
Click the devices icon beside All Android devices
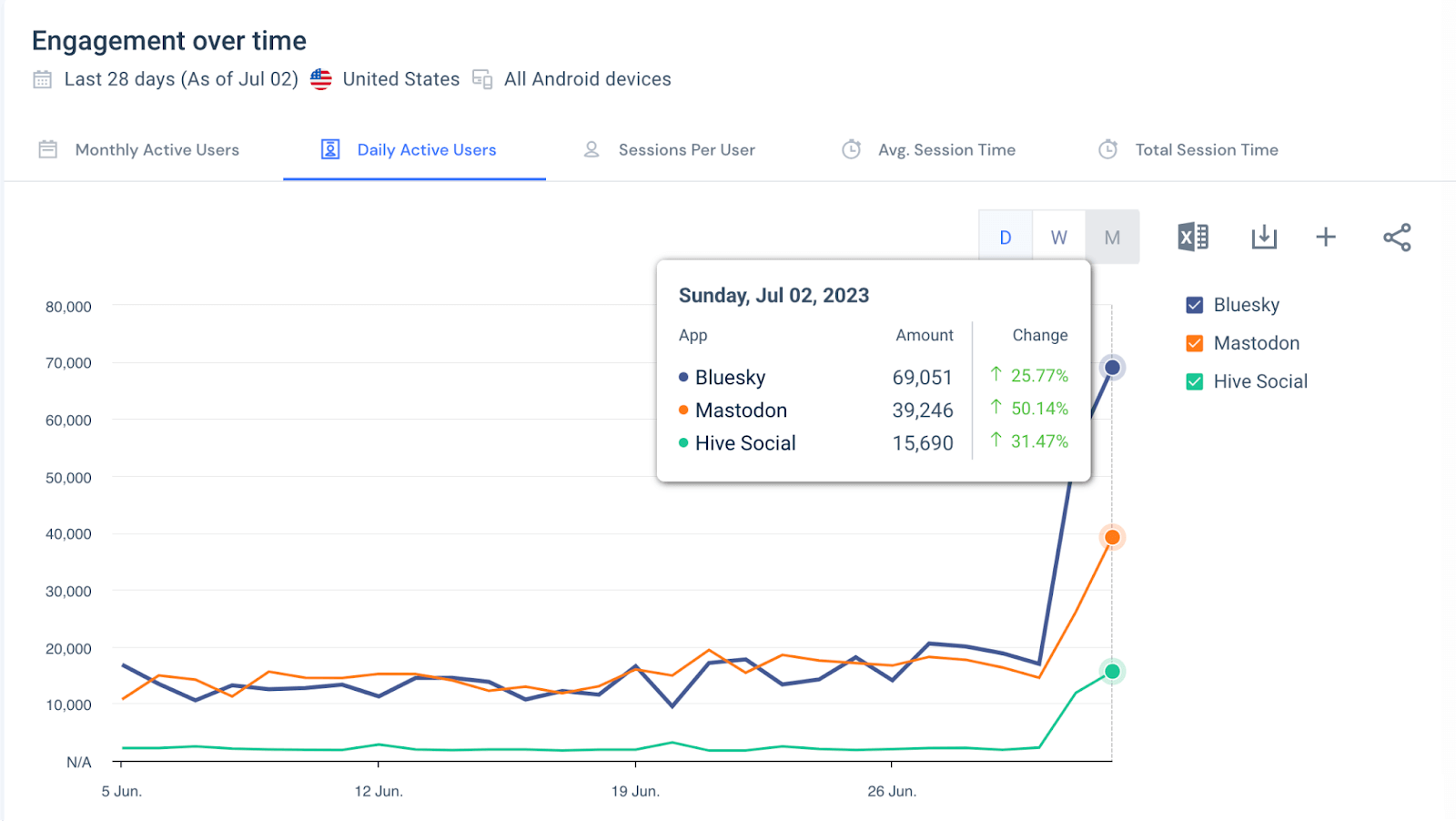(x=483, y=79)
